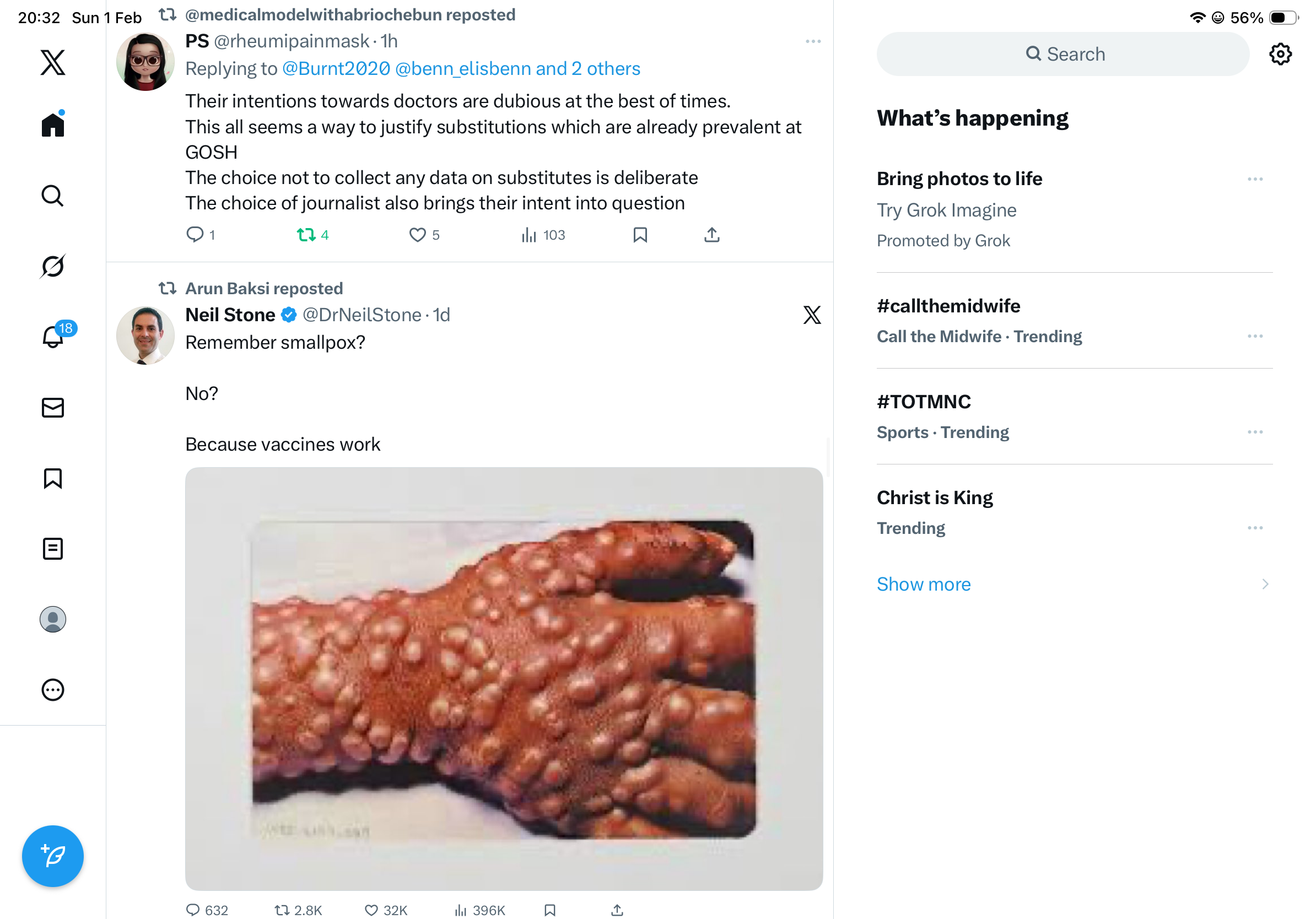The height and width of the screenshot is (919, 1316).
Task: Expand Show more trends chevron
Action: (x=1264, y=584)
